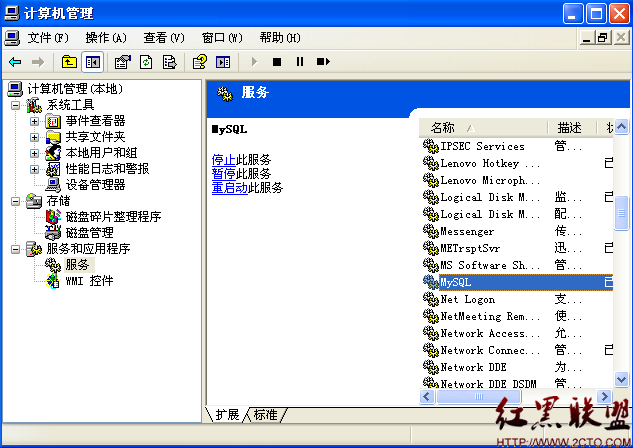Select 磁盘管理 in the tree
This screenshot has height=448, width=633.
point(90,233)
